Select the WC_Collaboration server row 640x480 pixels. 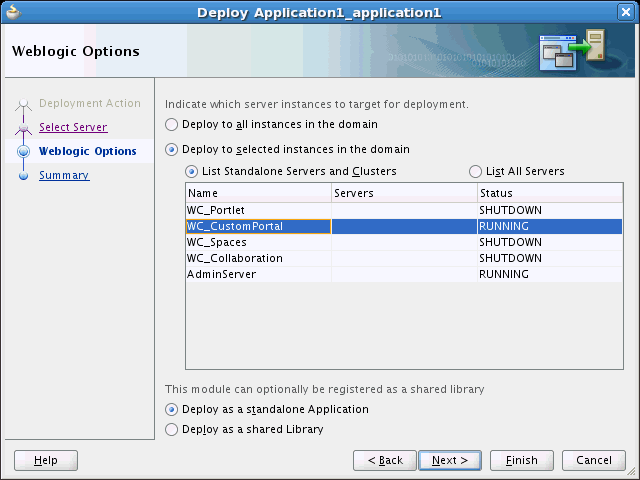point(404,258)
